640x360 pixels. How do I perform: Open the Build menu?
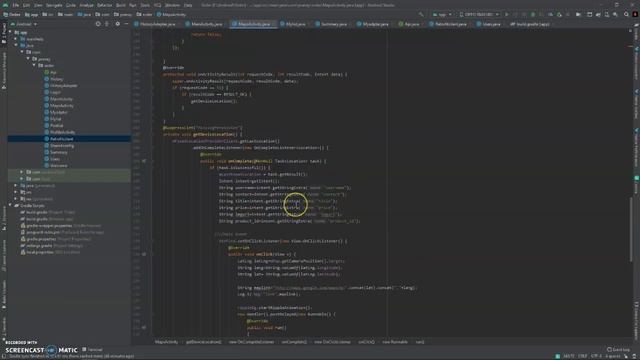(x=121, y=5)
